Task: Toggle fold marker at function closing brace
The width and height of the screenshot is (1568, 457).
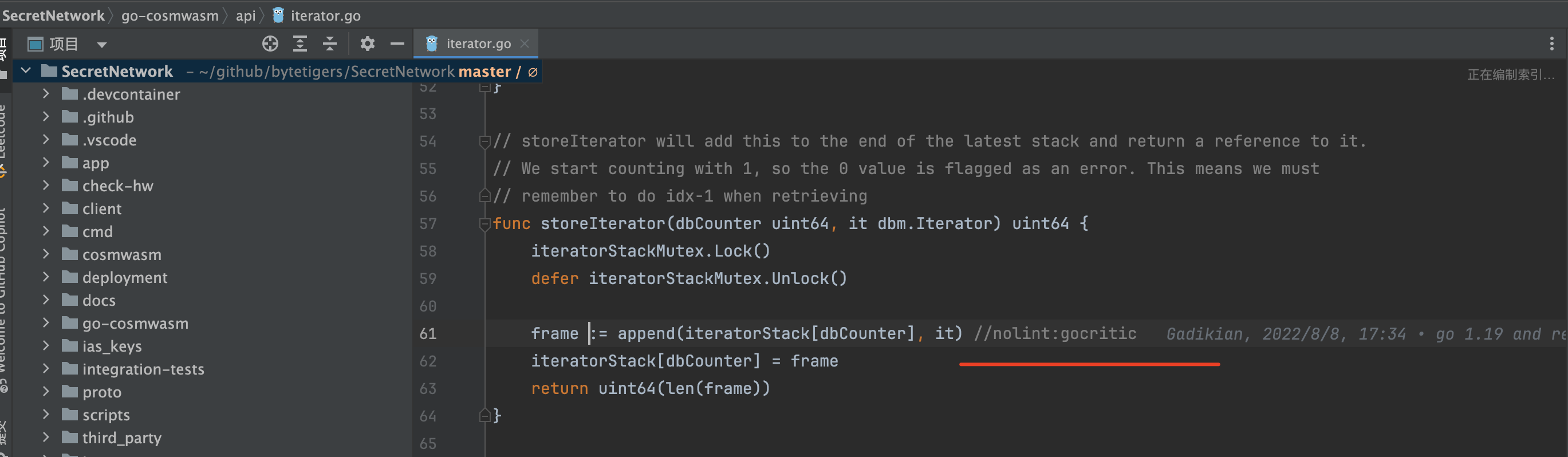Action: point(484,416)
